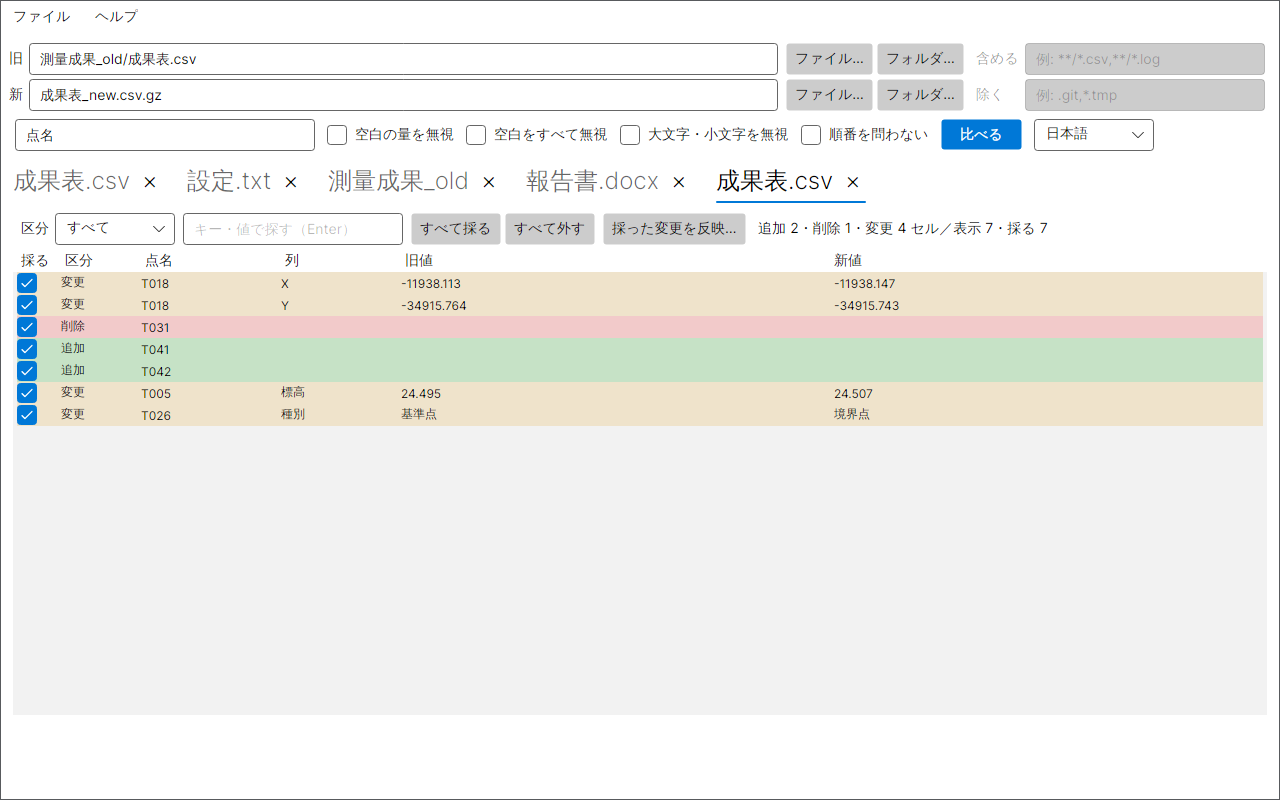Screen dimensions: 1280x800
Task: Uncheck the 採る box for added row T042
Action: click(27, 371)
